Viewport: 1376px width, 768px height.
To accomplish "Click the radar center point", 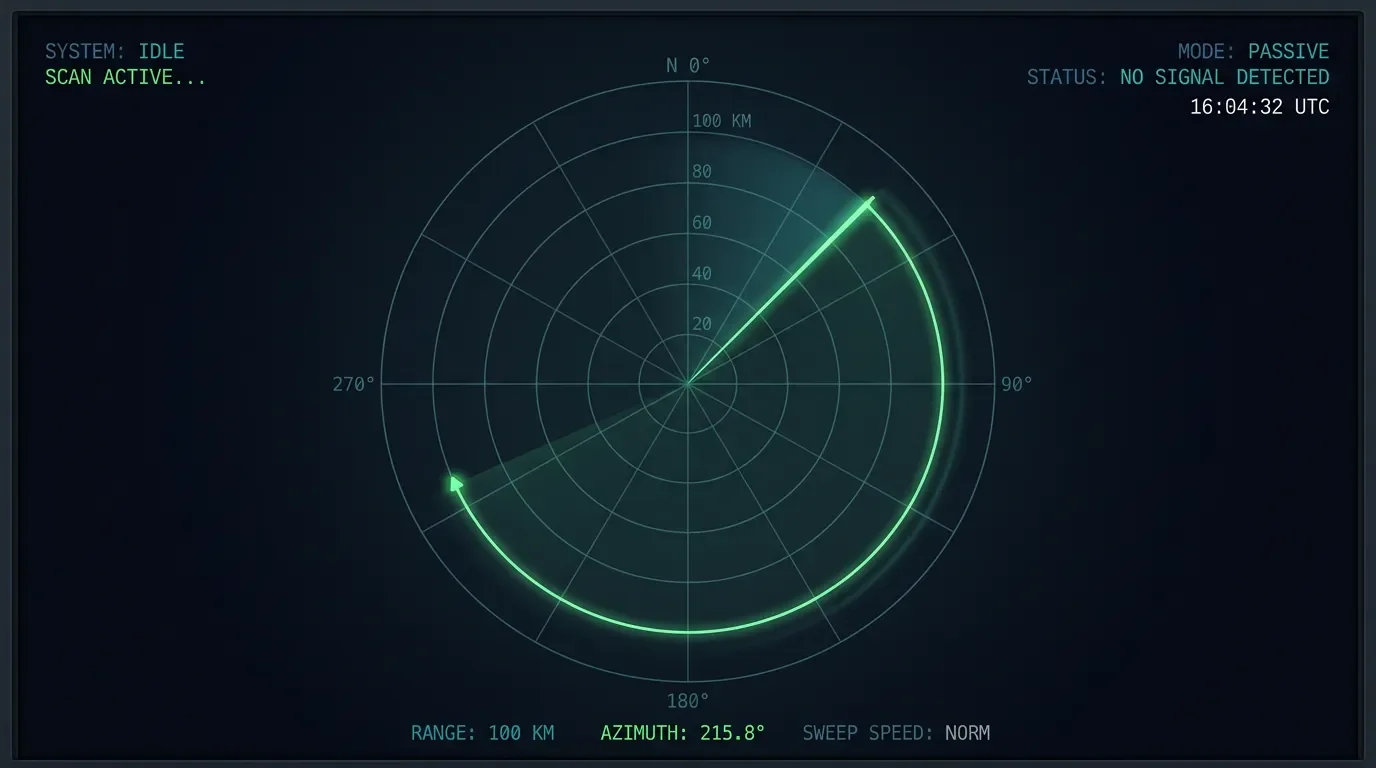I will (688, 384).
